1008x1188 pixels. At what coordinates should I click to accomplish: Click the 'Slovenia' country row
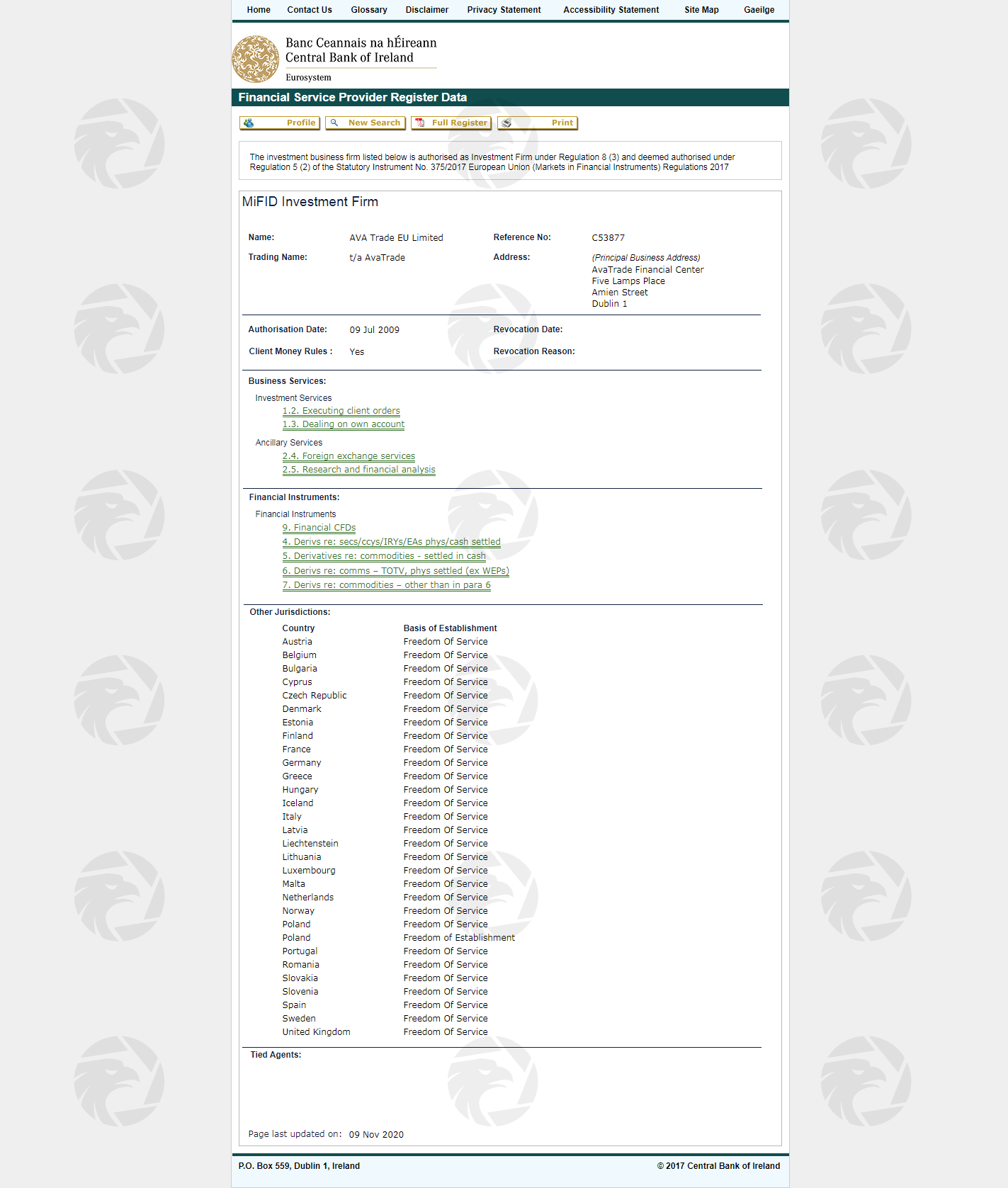(x=385, y=992)
